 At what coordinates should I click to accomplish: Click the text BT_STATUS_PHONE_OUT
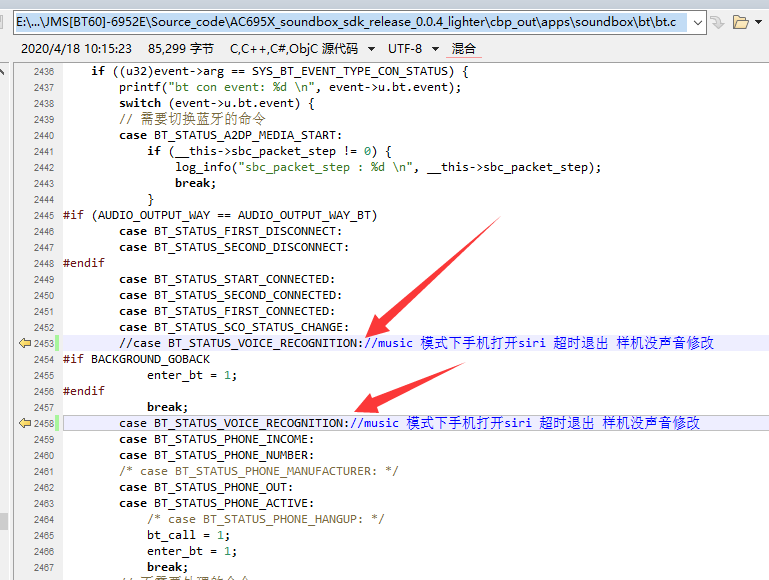(x=220, y=487)
